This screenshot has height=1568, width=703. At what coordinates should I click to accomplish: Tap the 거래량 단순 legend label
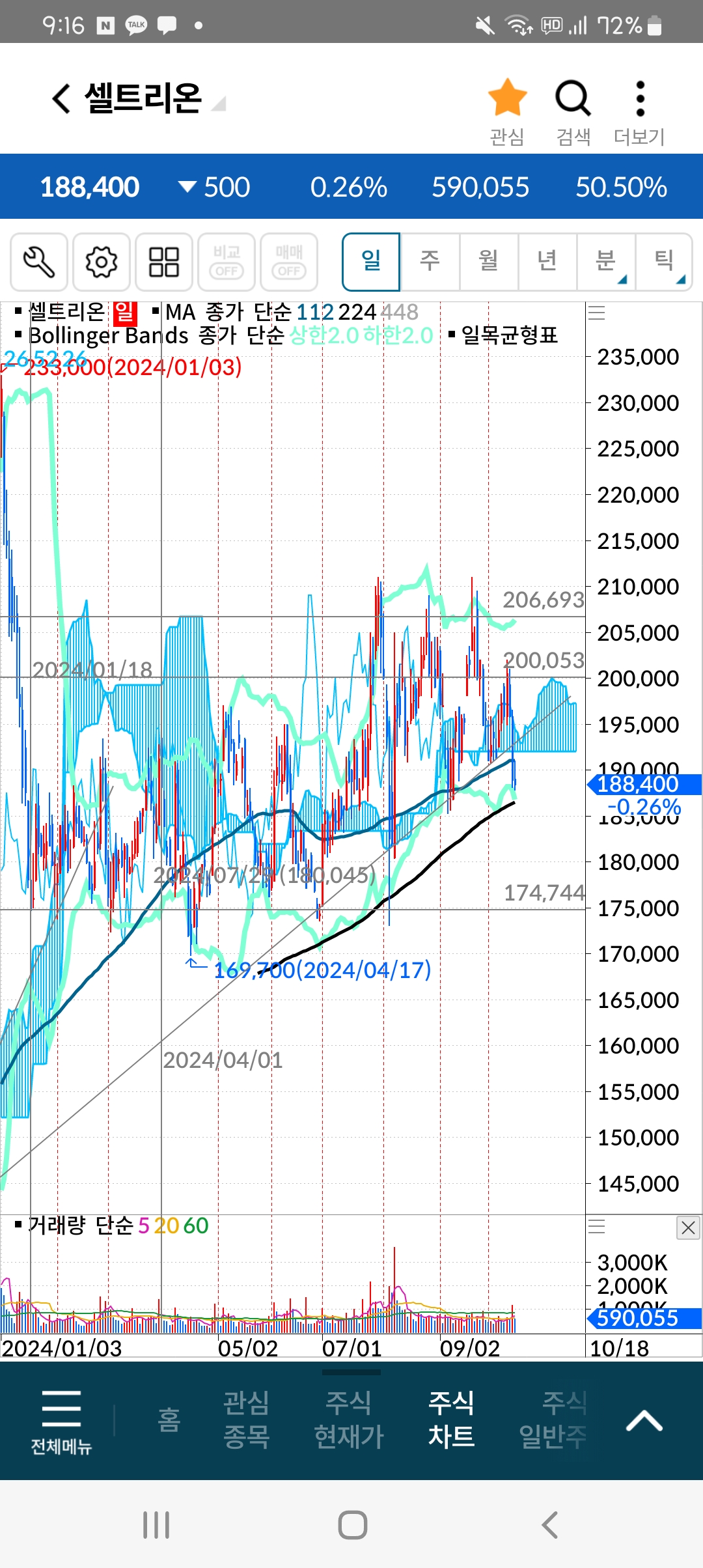pos(81,1225)
